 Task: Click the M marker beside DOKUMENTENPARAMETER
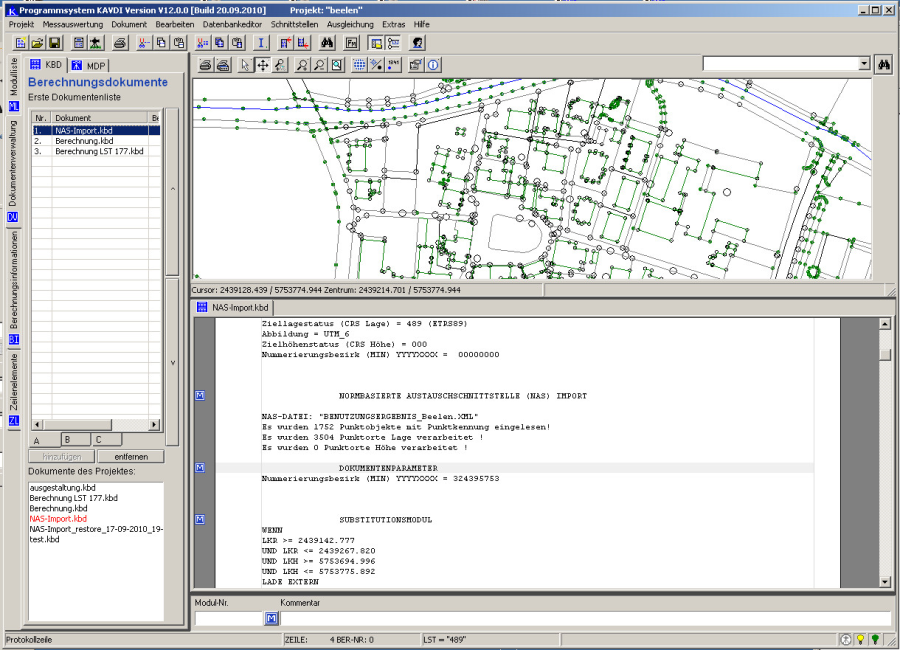tap(200, 467)
